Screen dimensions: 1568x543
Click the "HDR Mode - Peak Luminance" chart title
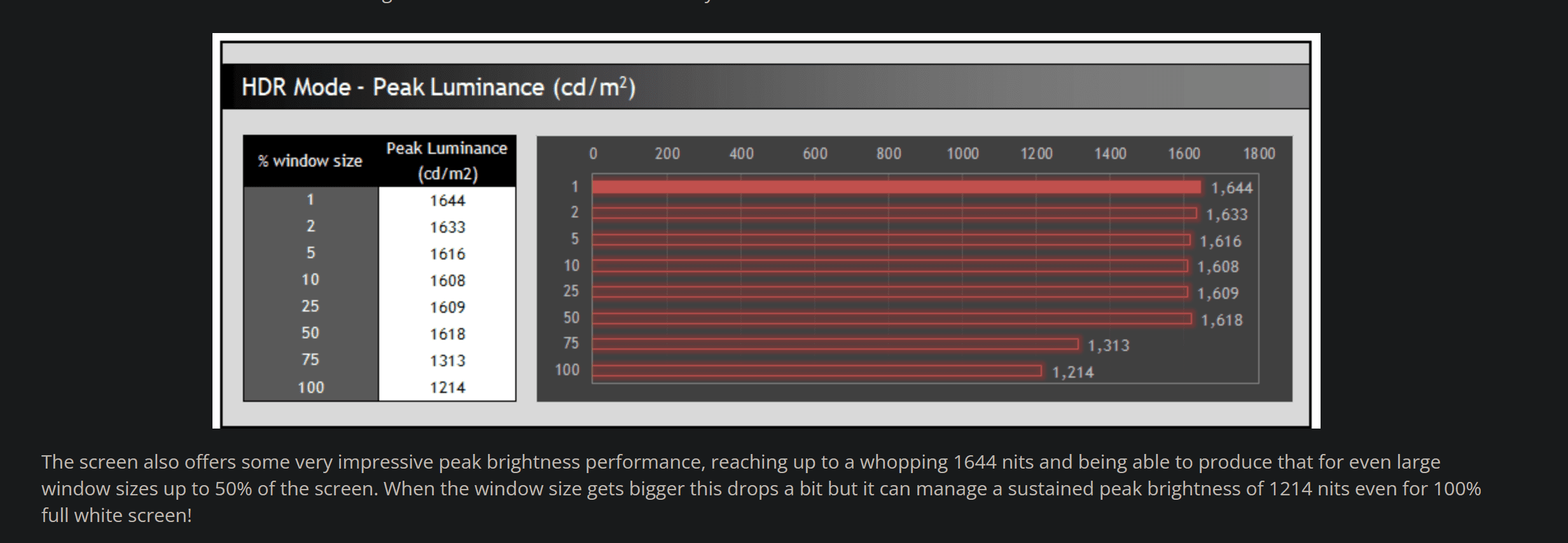pos(438,87)
